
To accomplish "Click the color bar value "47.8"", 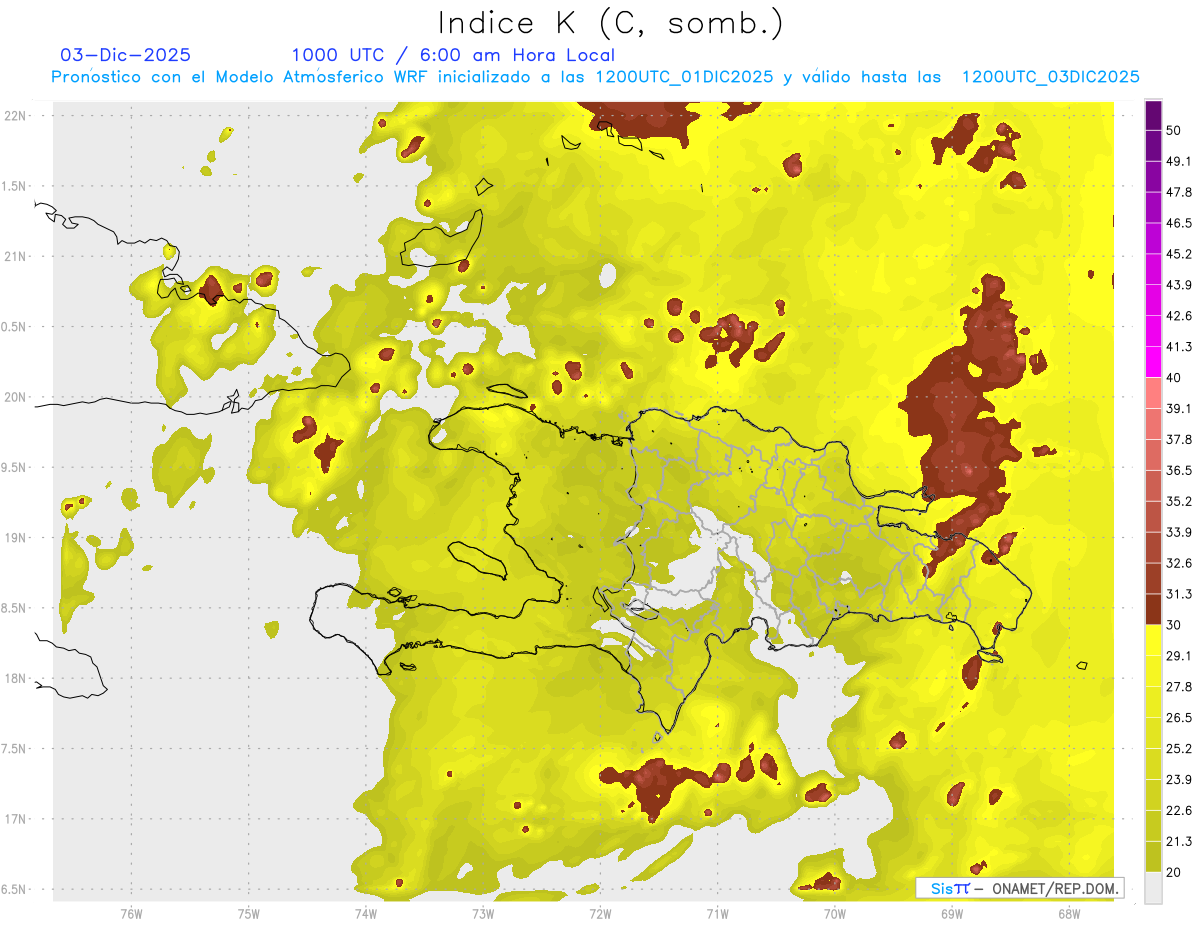I will tap(1179, 193).
